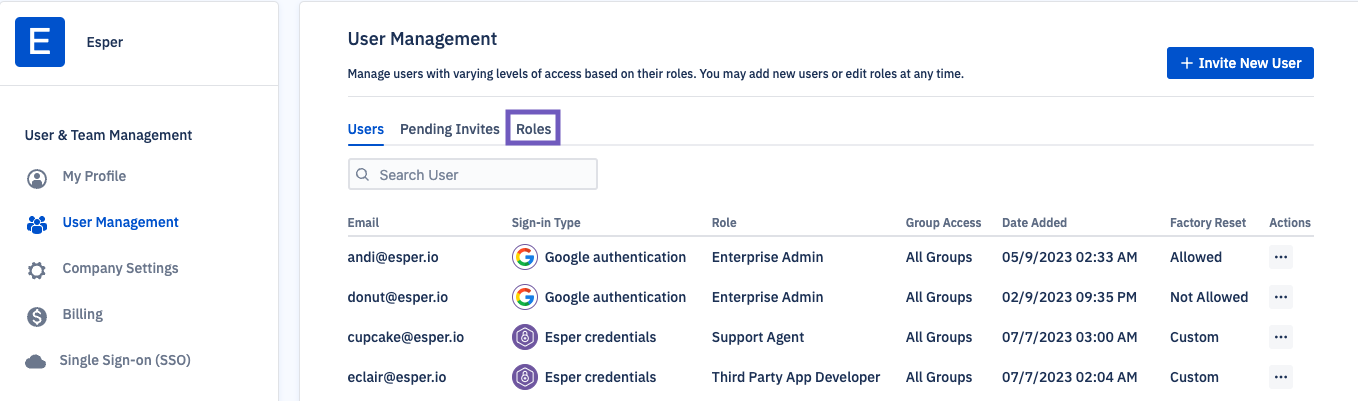Click the Esper logo icon
This screenshot has width=1358, height=401.
tap(40, 42)
